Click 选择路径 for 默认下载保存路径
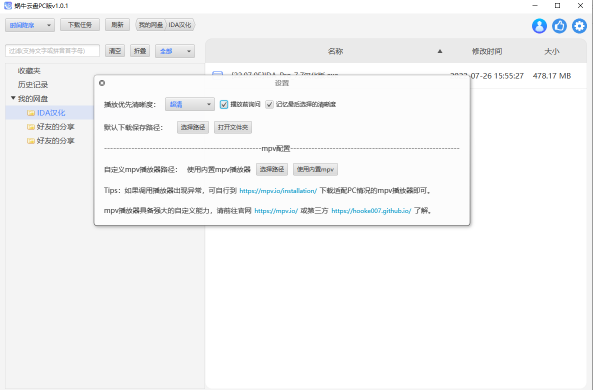 (x=193, y=127)
